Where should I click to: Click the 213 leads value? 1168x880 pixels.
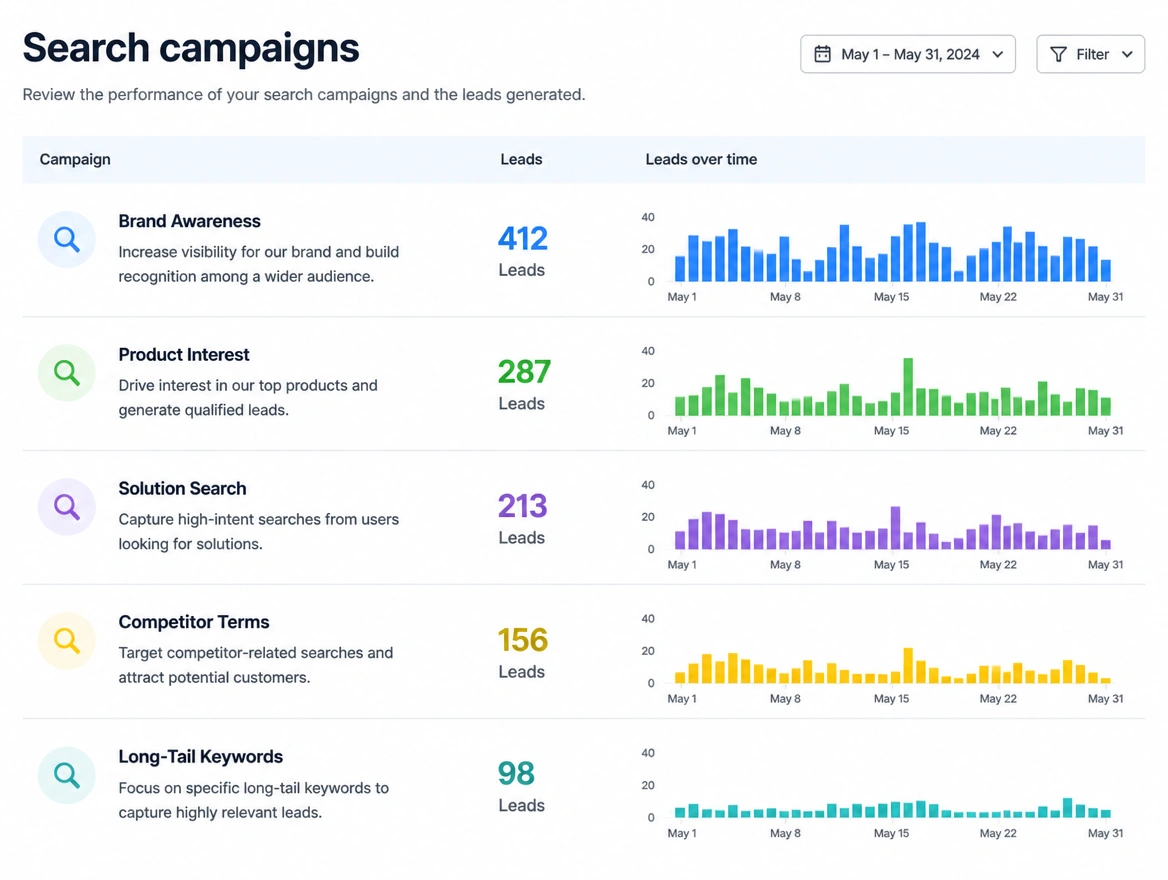(523, 506)
